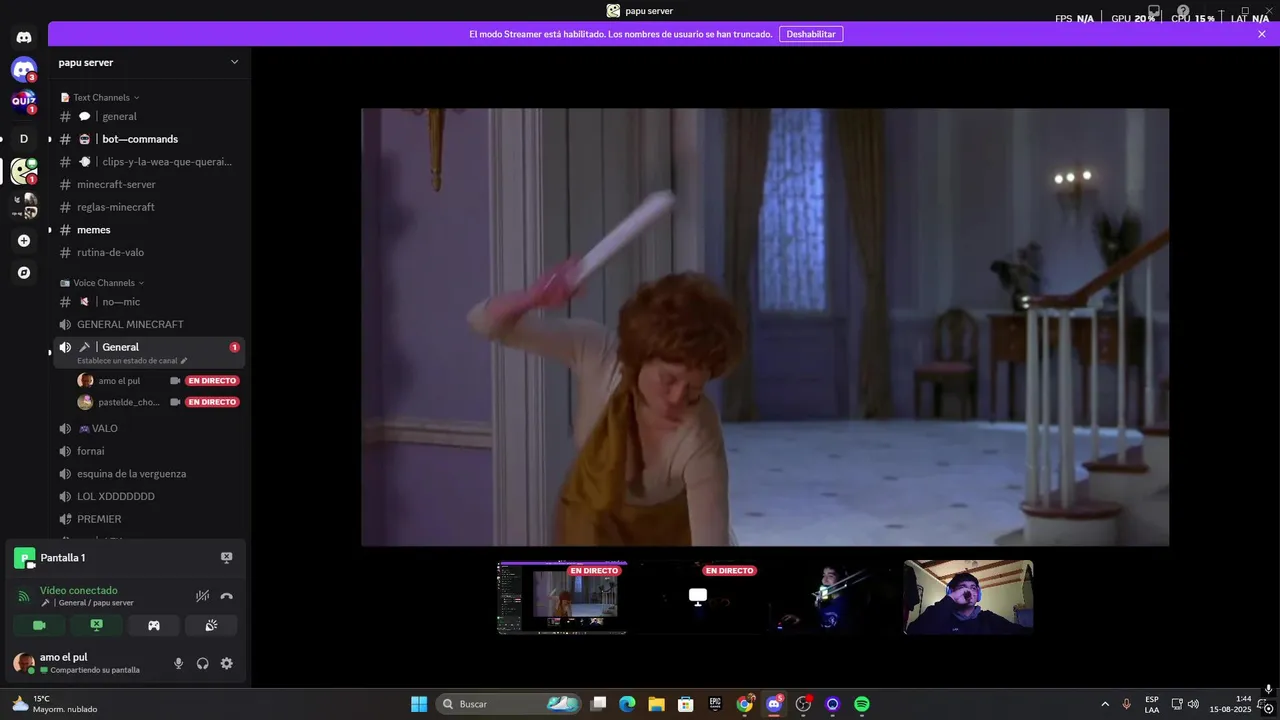Deafen audio with the headphones icon
1280x720 pixels.
point(202,663)
